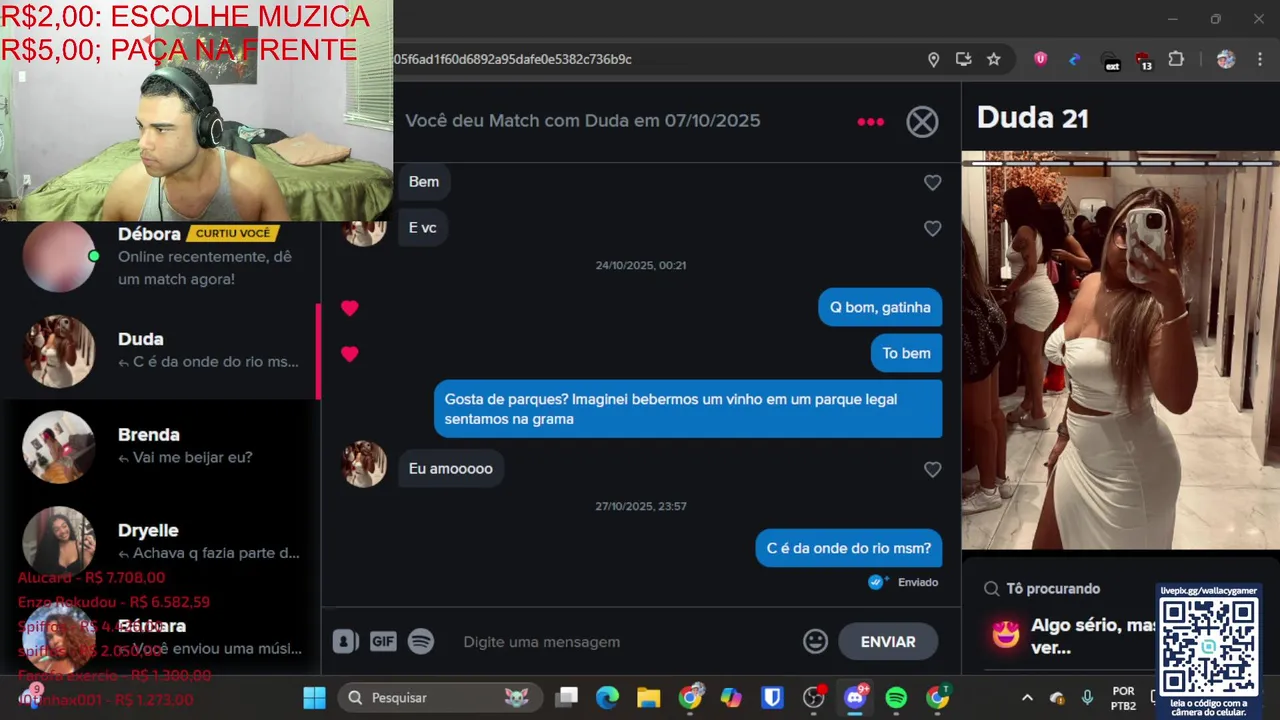This screenshot has height=720, width=1280.
Task: Close the Duda conversation with X icon
Action: (x=922, y=122)
